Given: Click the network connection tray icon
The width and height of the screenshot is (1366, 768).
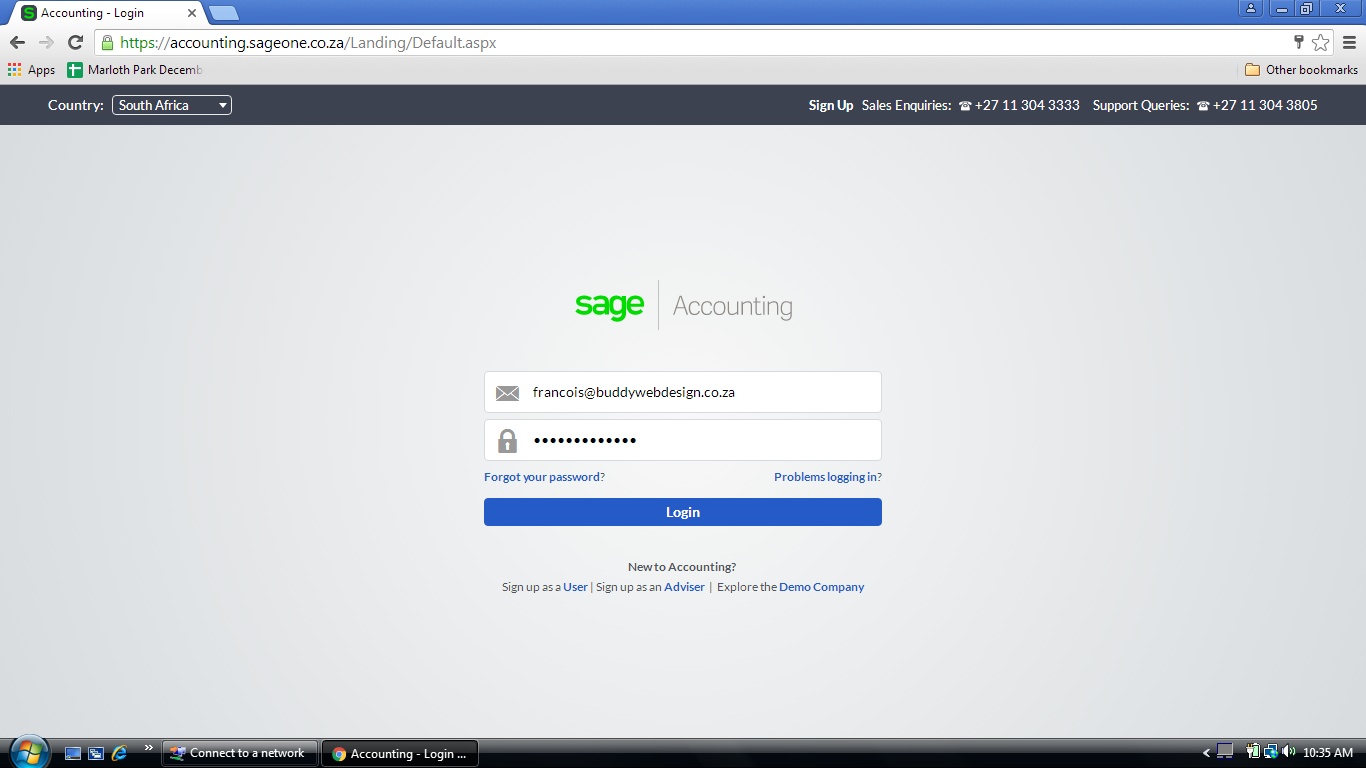Looking at the screenshot, I should tap(1270, 751).
